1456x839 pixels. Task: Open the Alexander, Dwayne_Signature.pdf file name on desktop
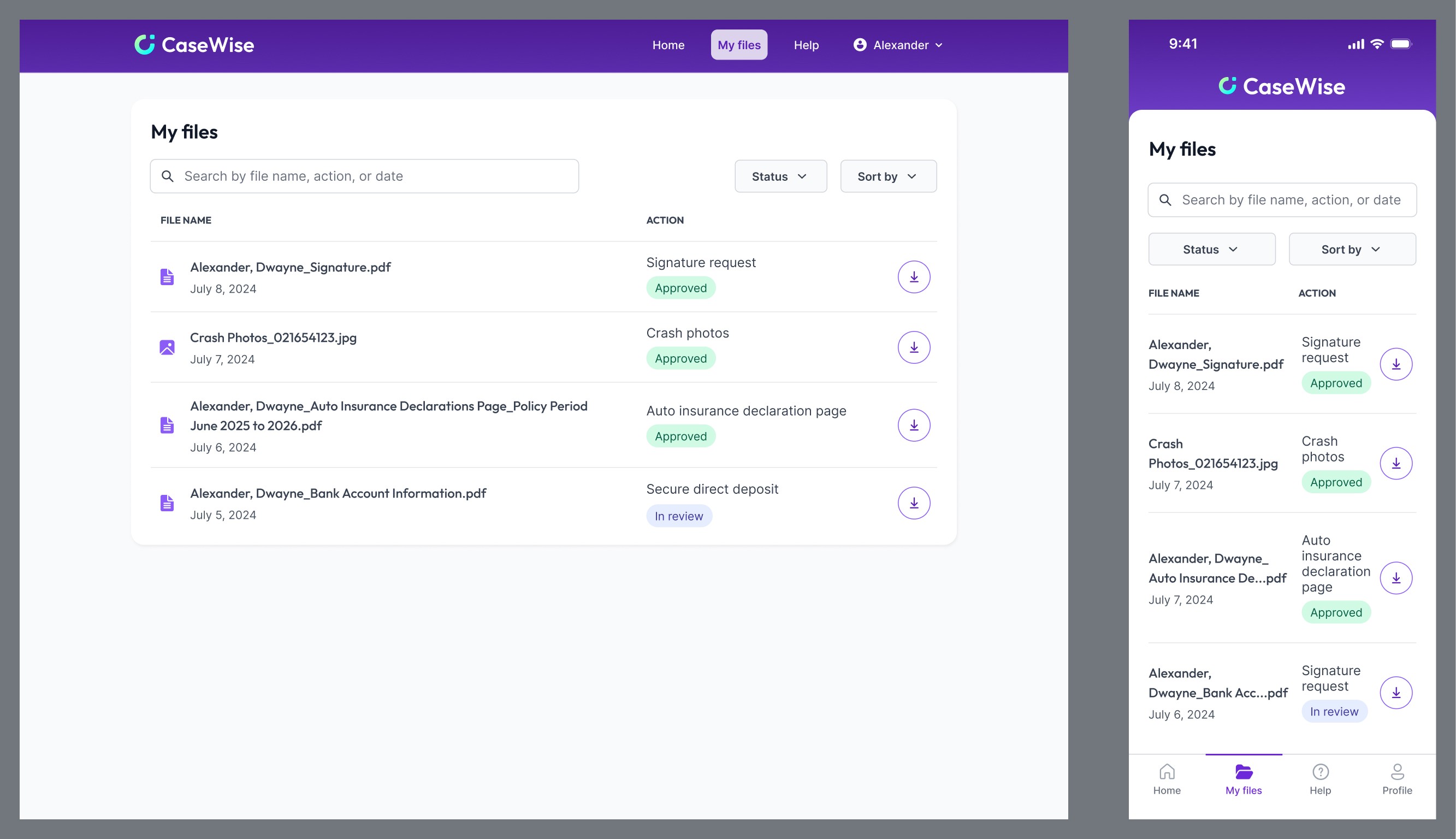(x=291, y=267)
